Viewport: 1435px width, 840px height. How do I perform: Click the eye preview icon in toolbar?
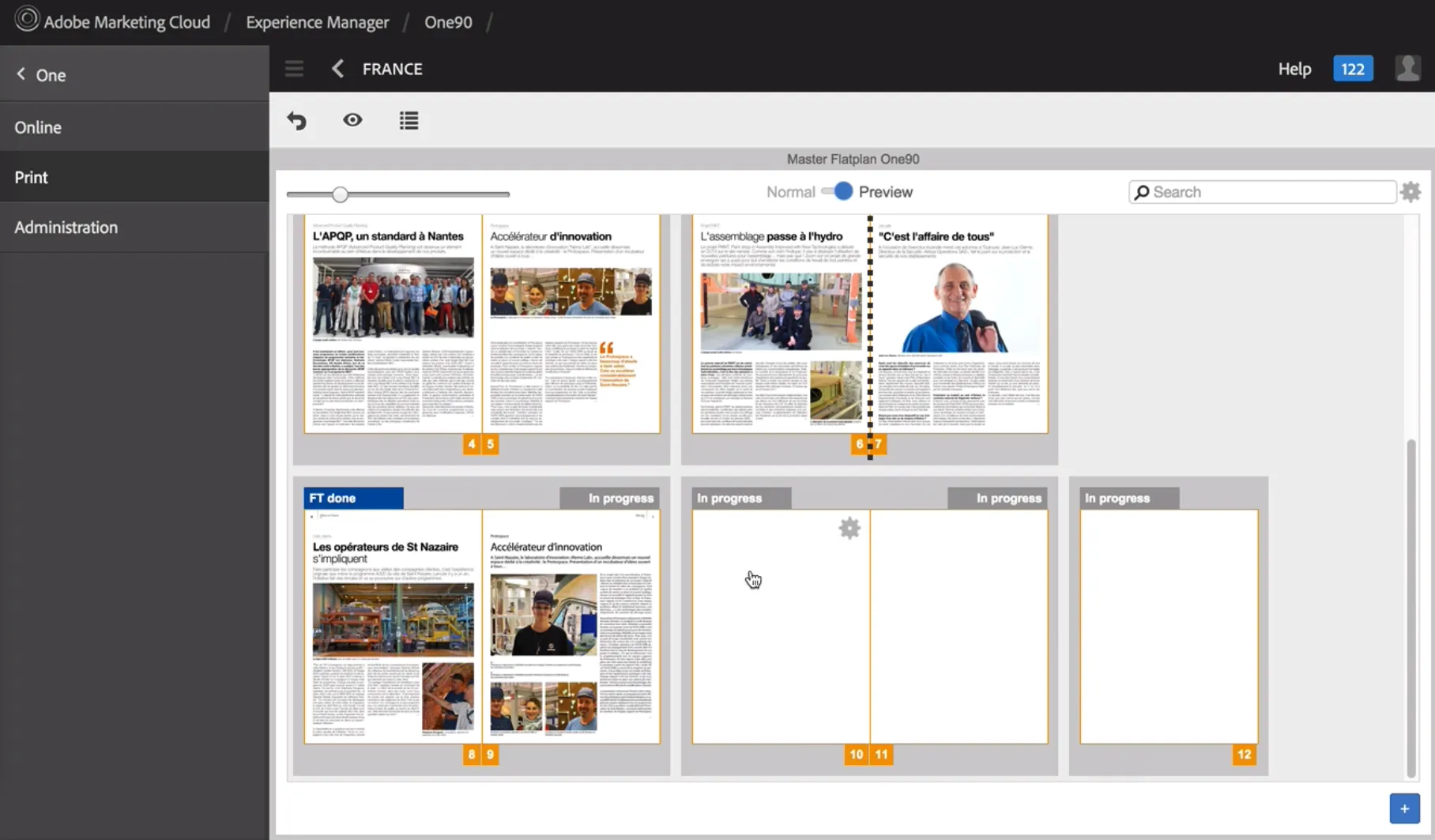(352, 120)
